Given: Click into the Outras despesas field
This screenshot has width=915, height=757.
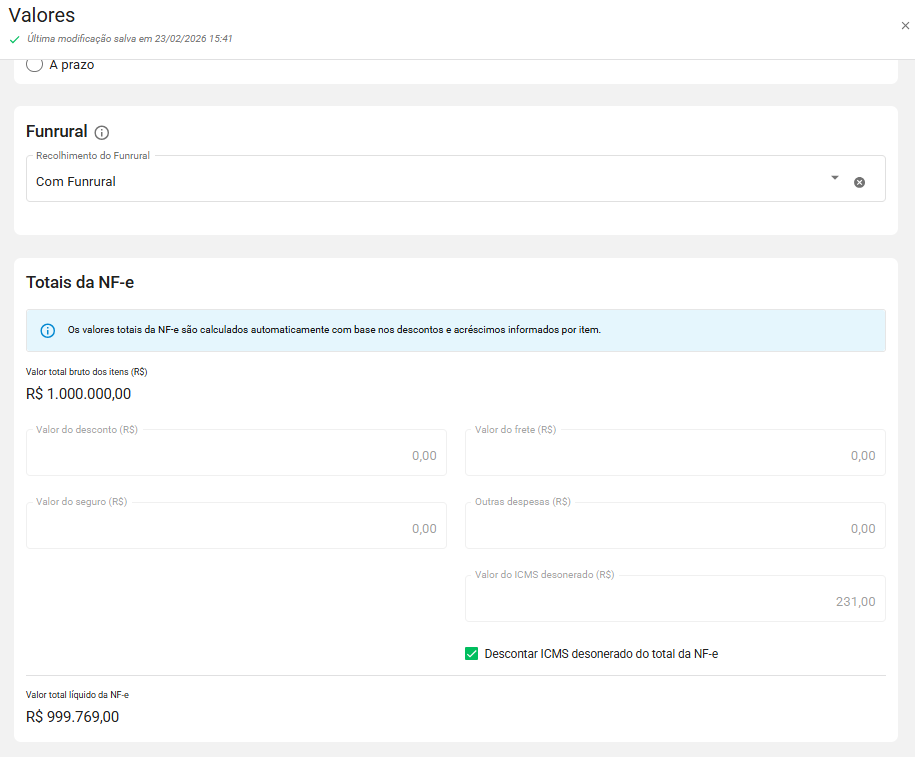Looking at the screenshot, I should tap(675, 528).
